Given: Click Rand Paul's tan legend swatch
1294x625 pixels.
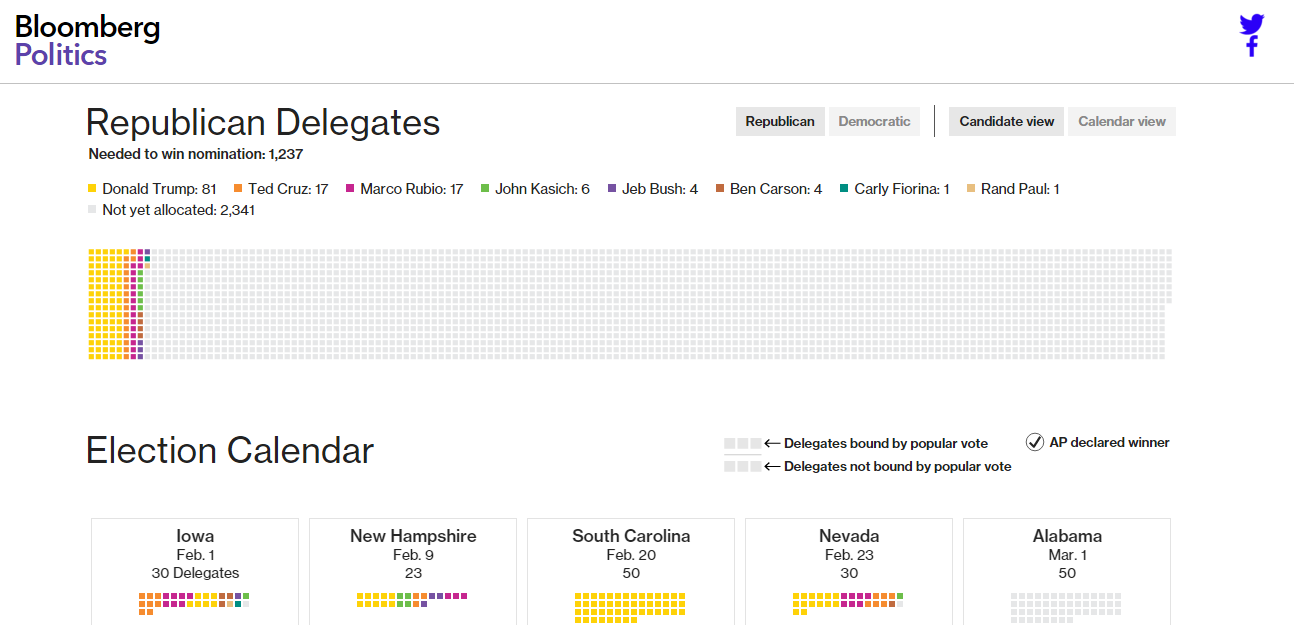Looking at the screenshot, I should 971,189.
